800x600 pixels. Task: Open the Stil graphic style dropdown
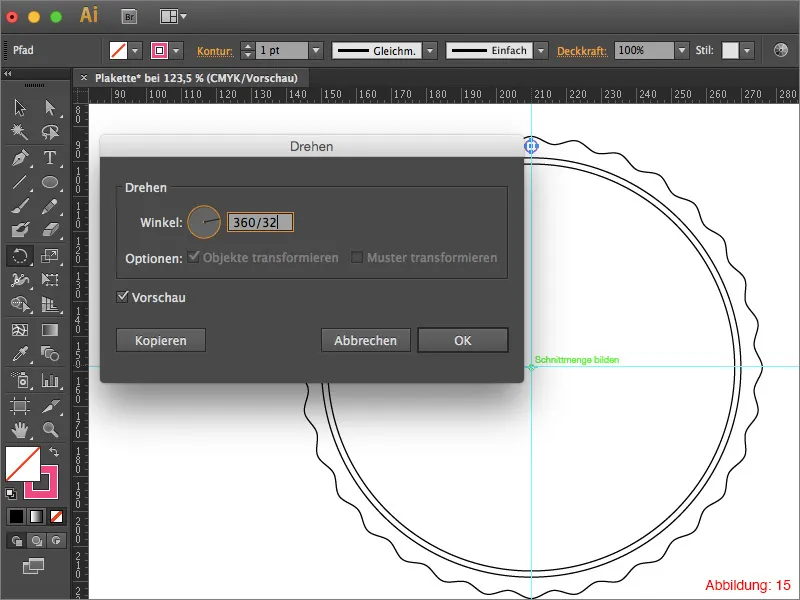point(747,51)
